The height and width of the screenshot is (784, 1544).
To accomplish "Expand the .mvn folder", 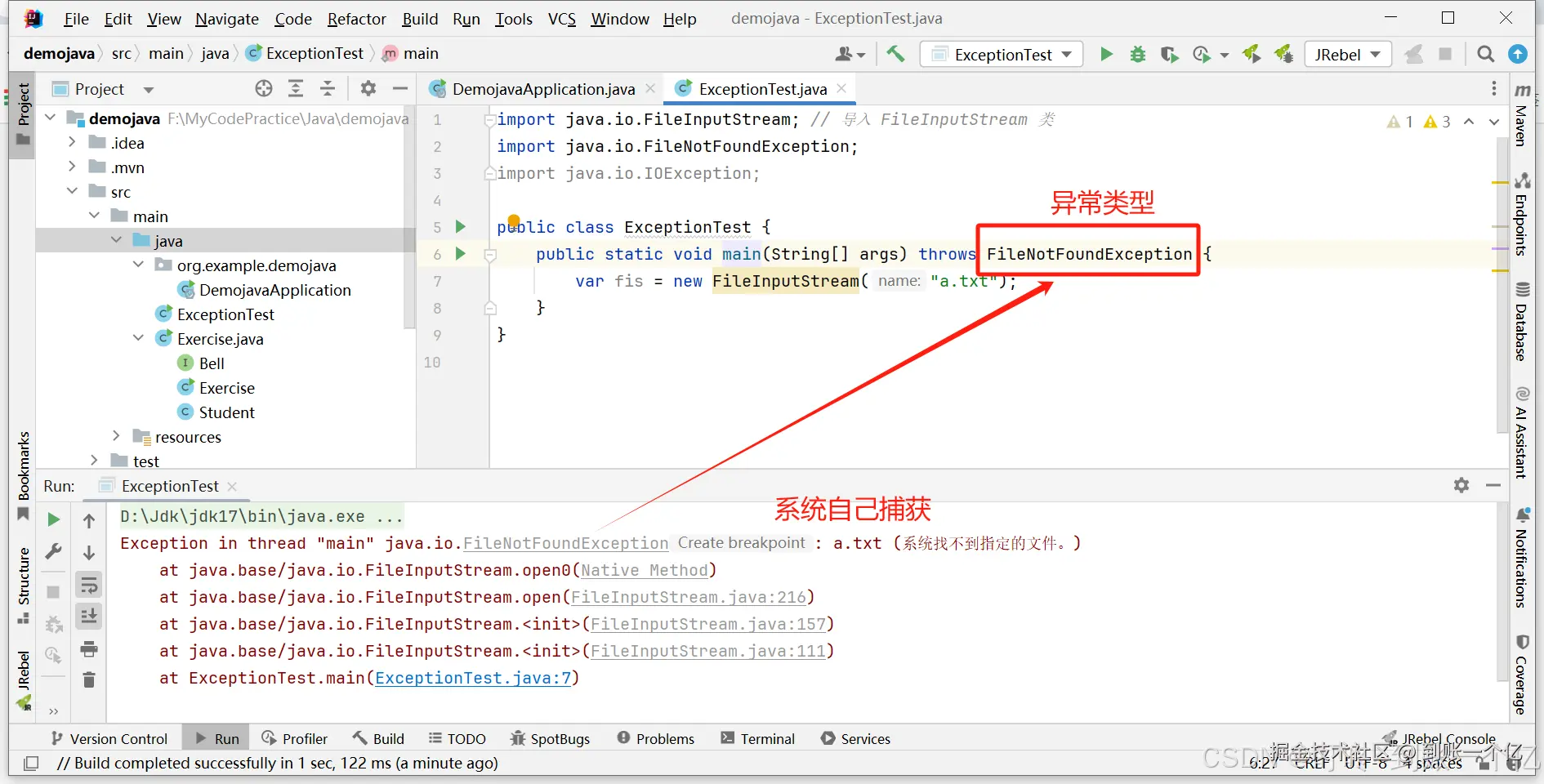I will [x=72, y=167].
